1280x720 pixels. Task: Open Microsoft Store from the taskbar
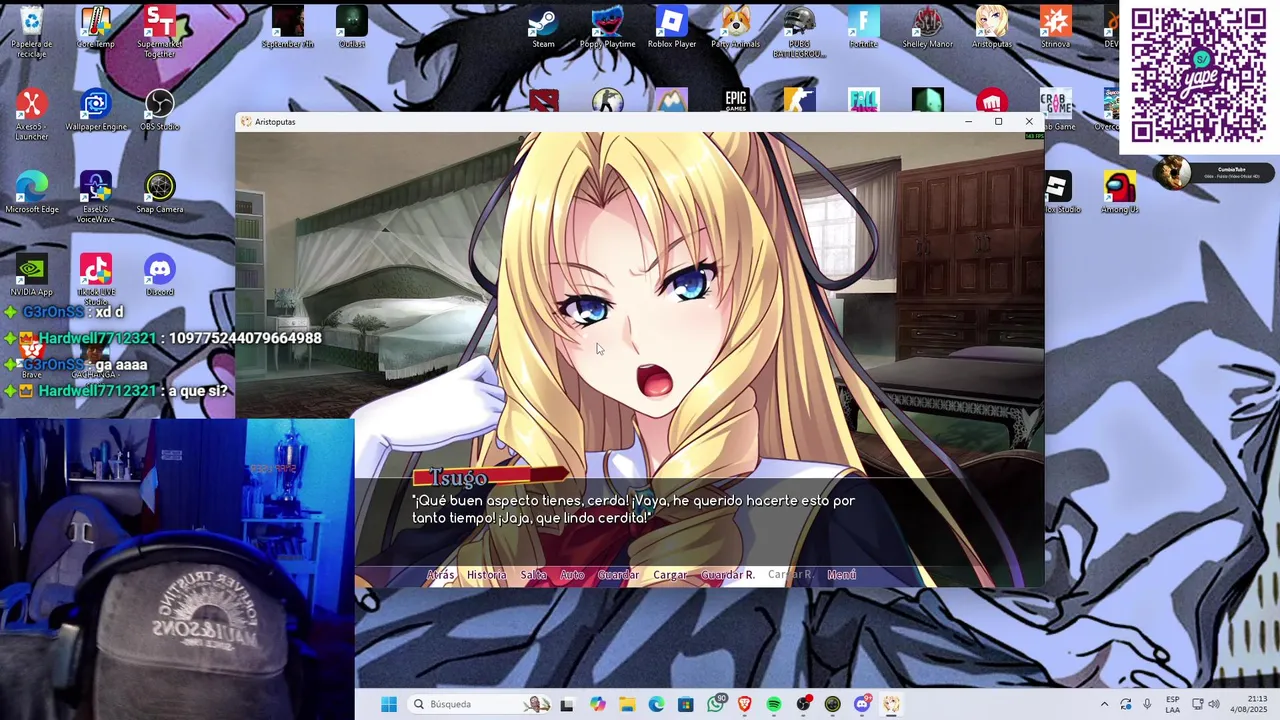tap(685, 704)
